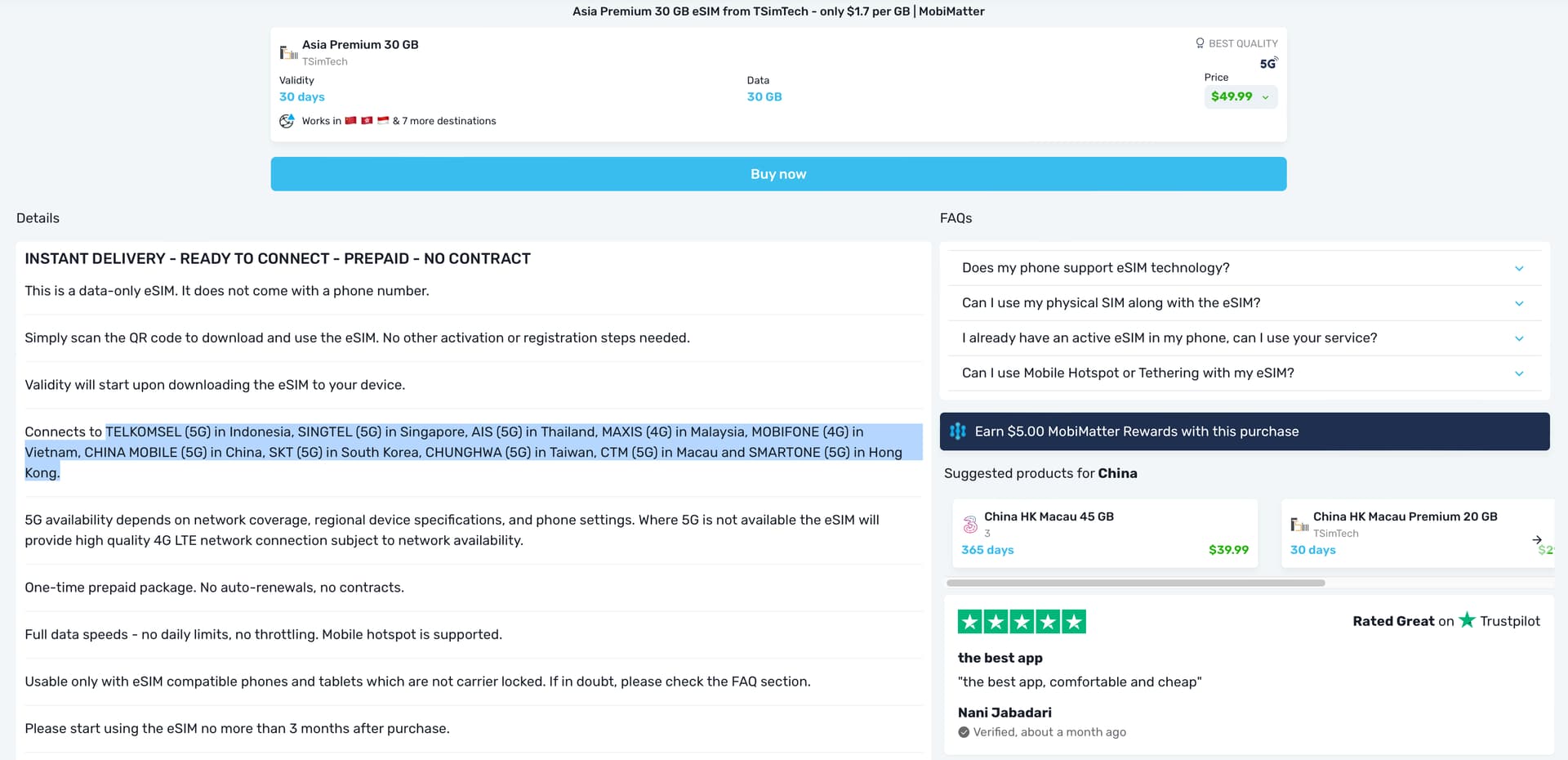Click the Trustpilot star logo
Screen dimensions: 1568x760
tap(1467, 620)
